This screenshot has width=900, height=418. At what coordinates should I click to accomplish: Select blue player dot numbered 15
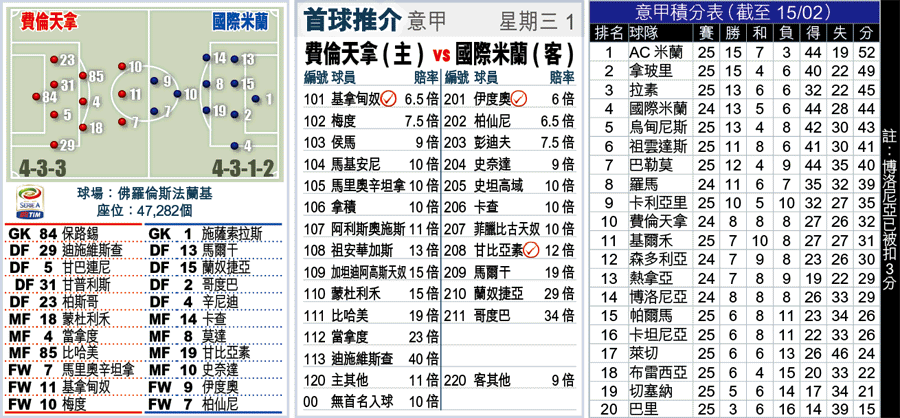click(x=234, y=84)
